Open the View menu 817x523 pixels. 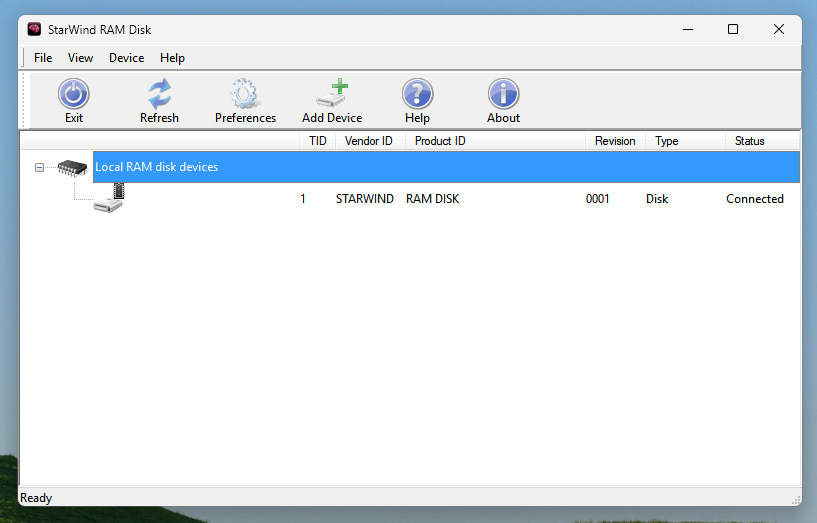coord(80,58)
